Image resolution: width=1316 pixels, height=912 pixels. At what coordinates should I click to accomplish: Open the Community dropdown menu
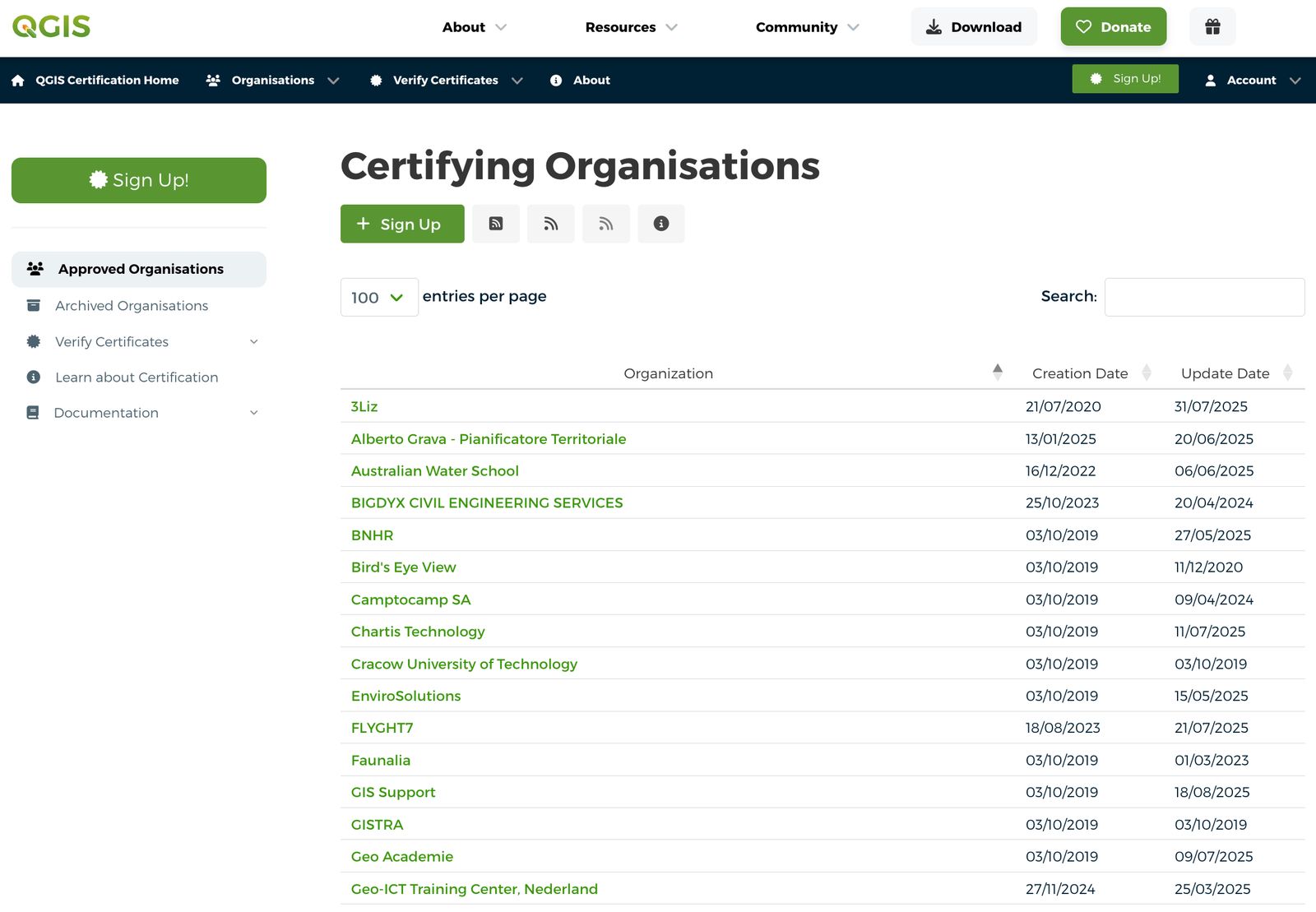808,27
